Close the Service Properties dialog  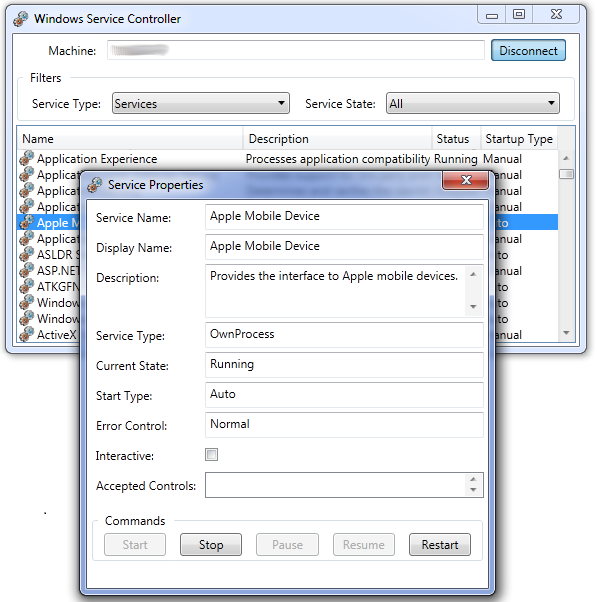click(465, 180)
